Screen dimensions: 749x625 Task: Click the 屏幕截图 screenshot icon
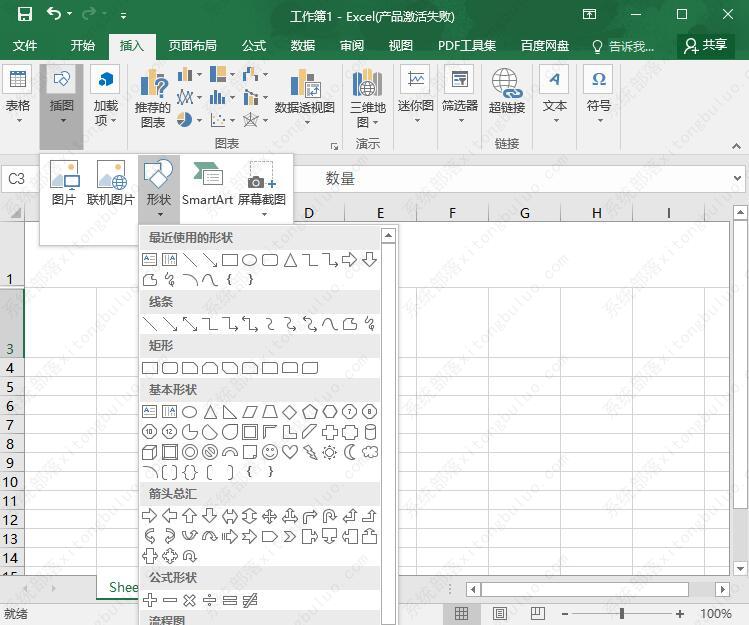pyautogui.click(x=262, y=176)
